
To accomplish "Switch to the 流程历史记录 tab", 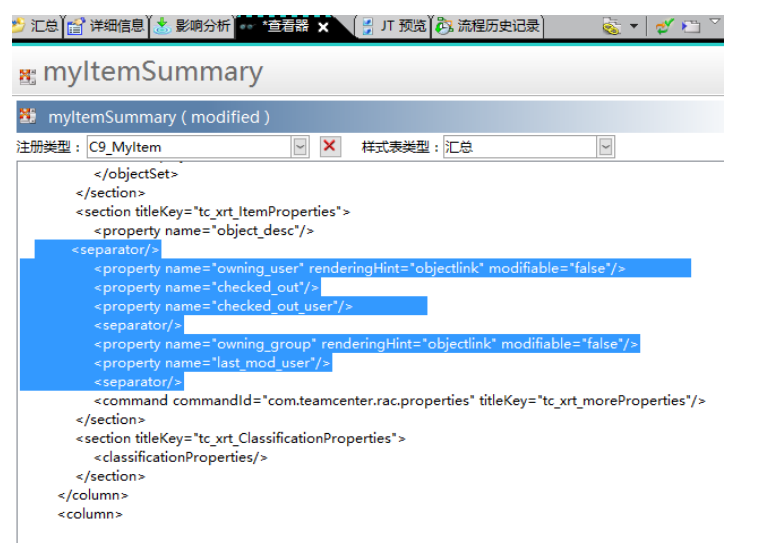I will [x=489, y=27].
